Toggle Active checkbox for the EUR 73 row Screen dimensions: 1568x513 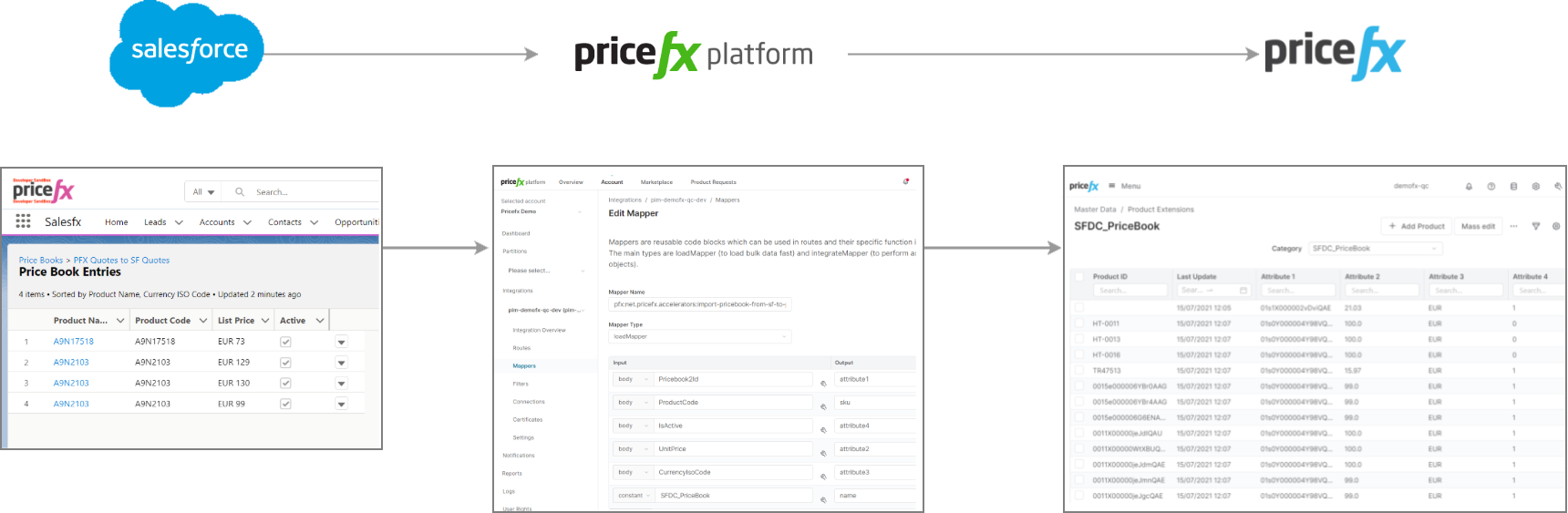(285, 342)
